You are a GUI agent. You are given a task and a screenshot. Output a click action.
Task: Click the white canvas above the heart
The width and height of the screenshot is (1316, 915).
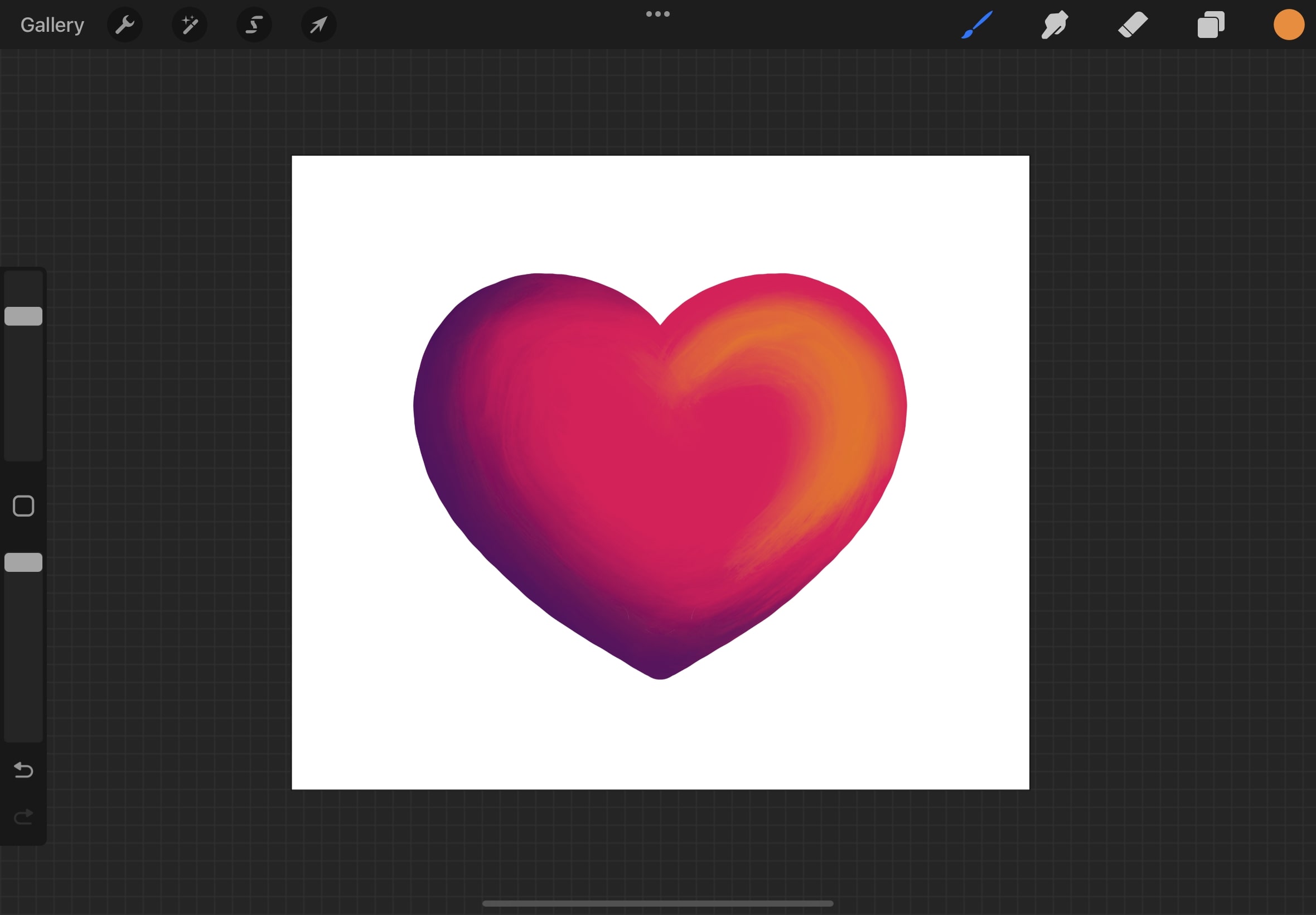coord(659,212)
